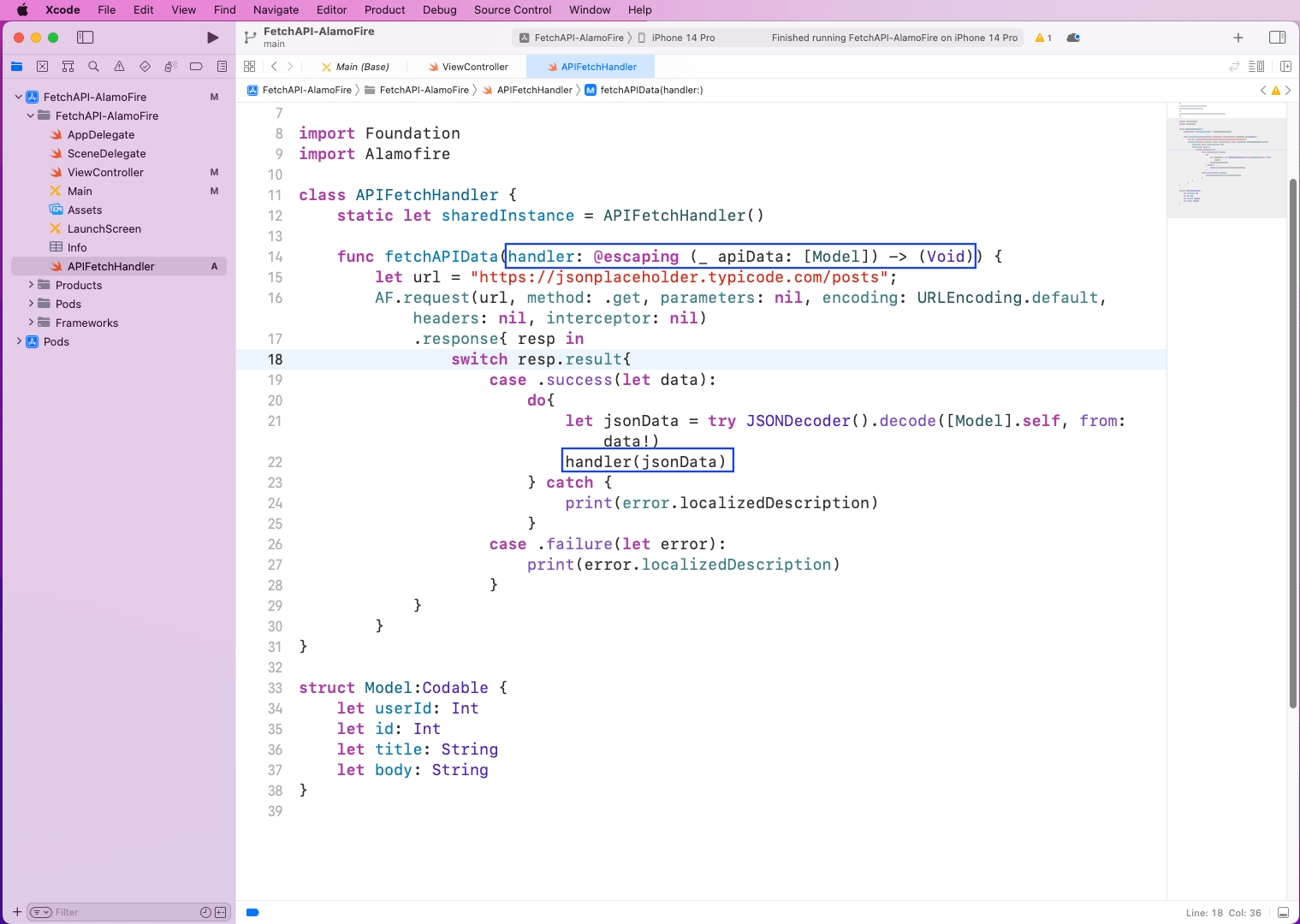Open the Issue navigator warning icon
The width and height of the screenshot is (1300, 924).
[120, 67]
